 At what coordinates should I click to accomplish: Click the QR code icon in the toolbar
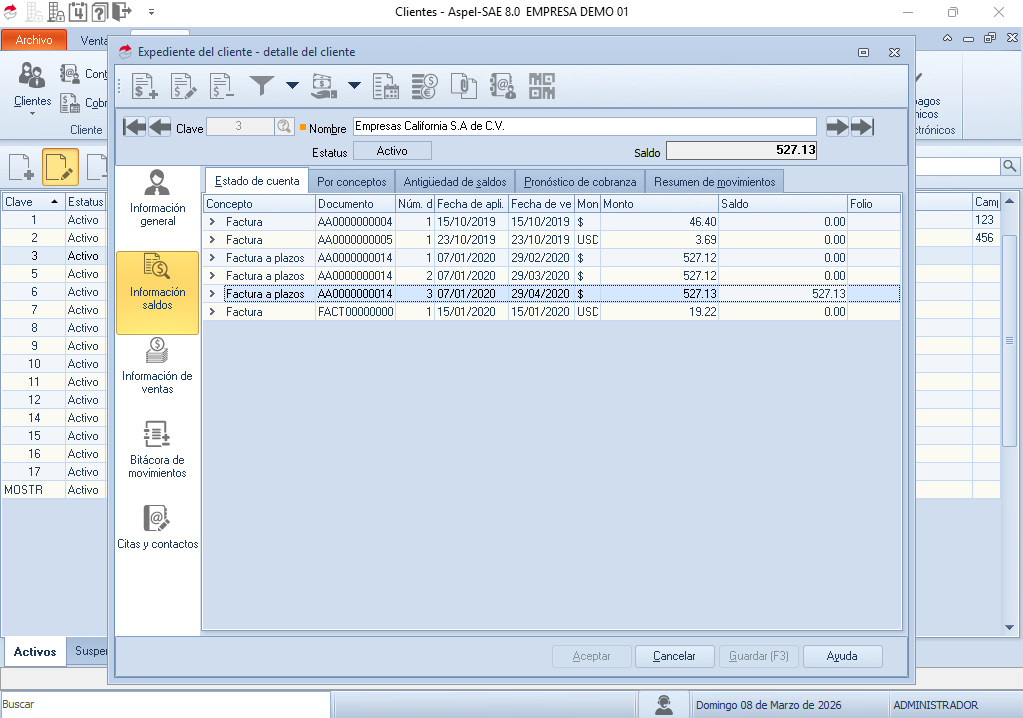click(x=542, y=87)
